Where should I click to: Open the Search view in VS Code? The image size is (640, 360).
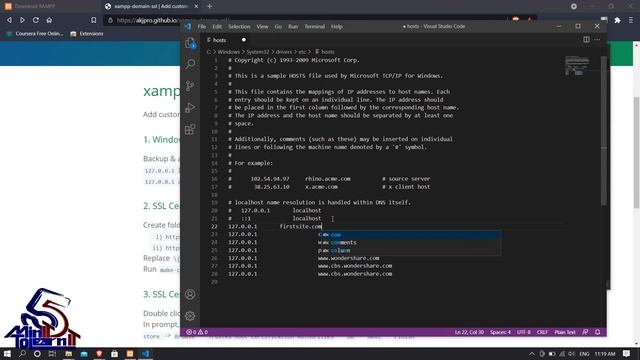(x=190, y=64)
